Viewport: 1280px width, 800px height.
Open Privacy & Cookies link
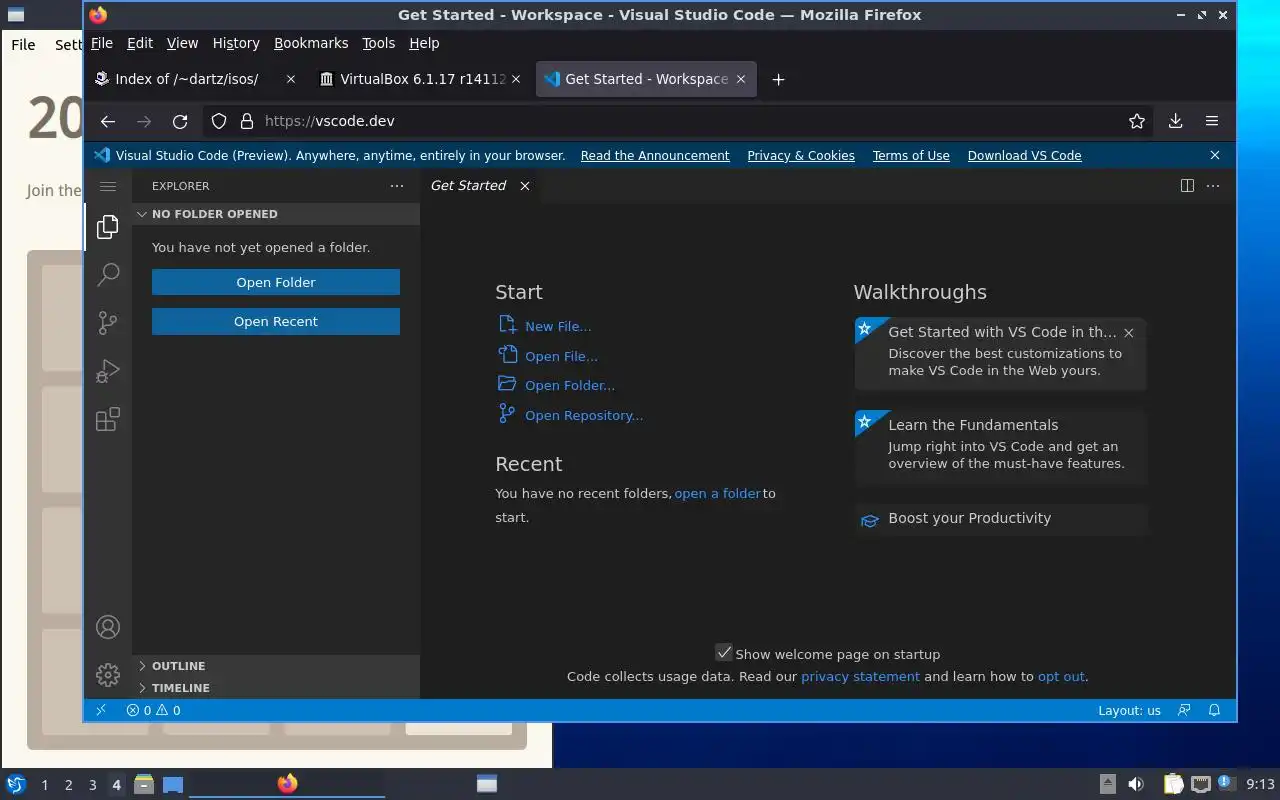[x=801, y=155]
